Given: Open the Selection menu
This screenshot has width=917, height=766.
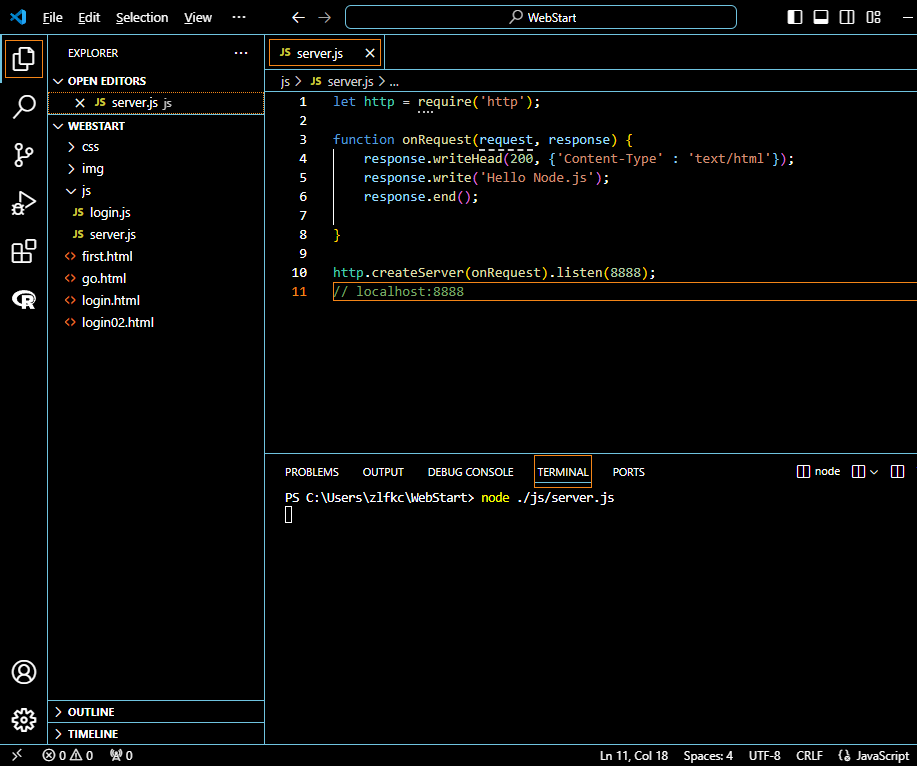Looking at the screenshot, I should [x=142, y=18].
